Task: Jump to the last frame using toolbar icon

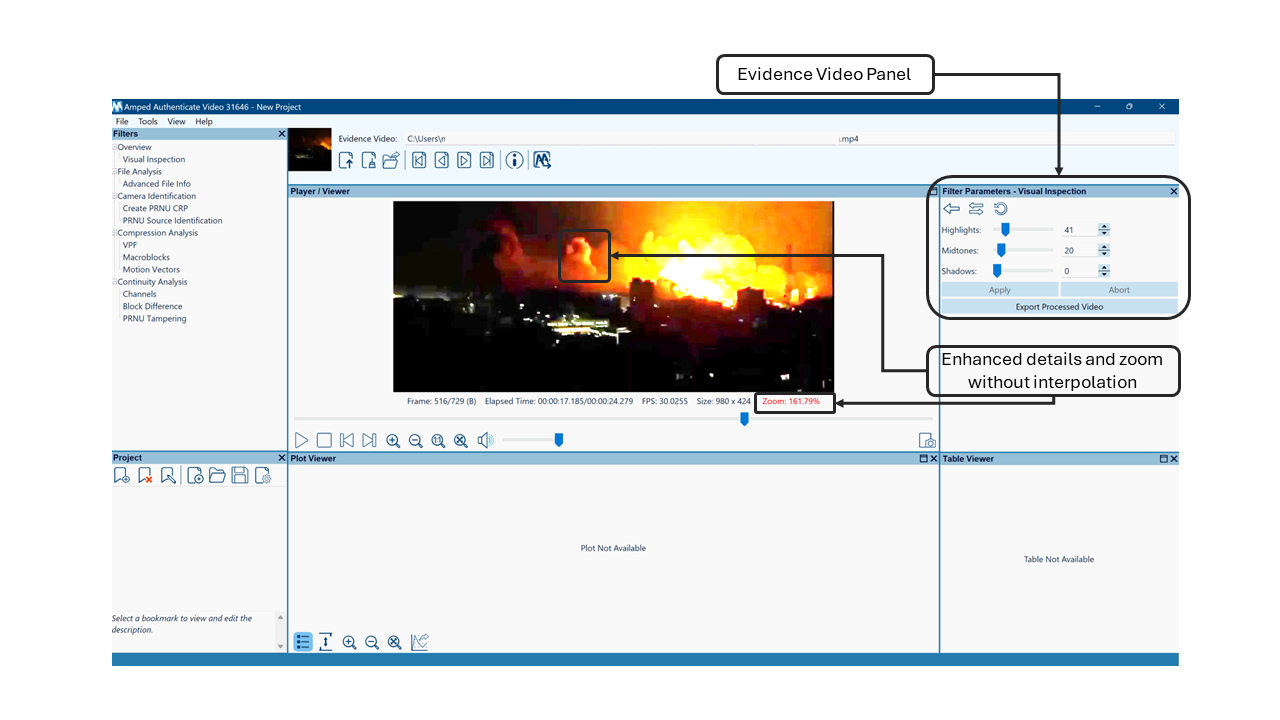Action: pyautogui.click(x=487, y=160)
